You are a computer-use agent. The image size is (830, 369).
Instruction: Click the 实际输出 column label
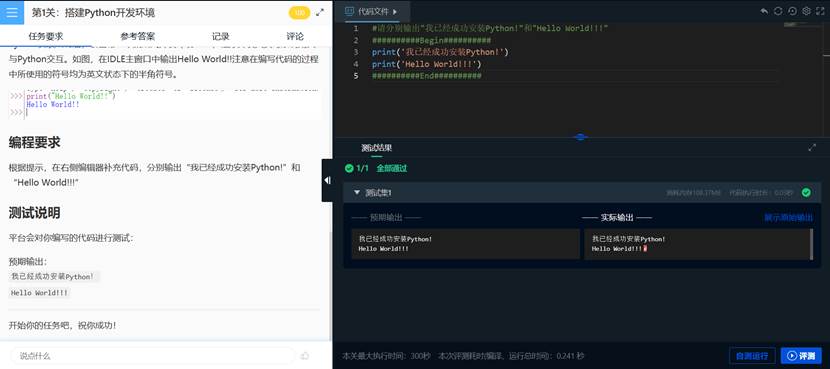point(617,218)
